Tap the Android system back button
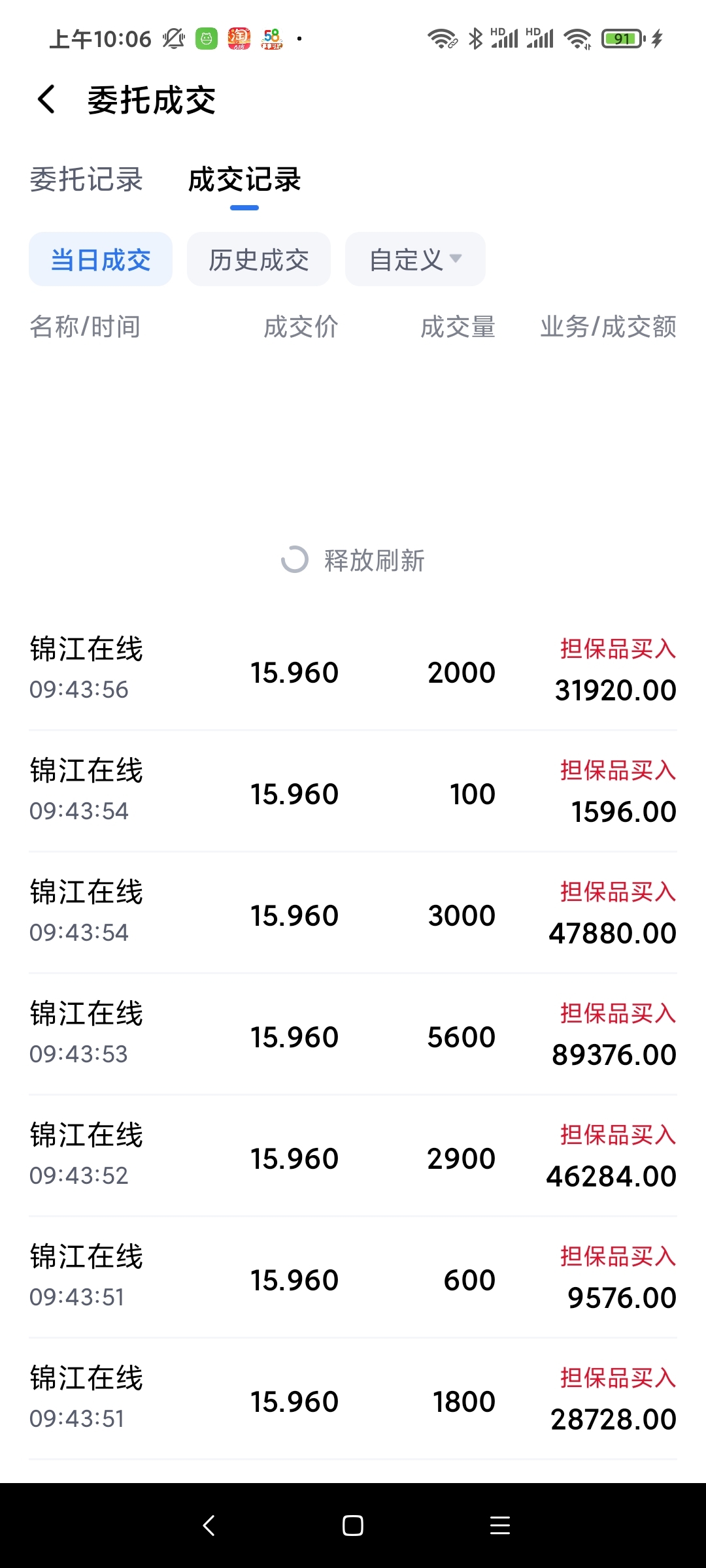Viewport: 706px width, 1568px height. point(209,1526)
